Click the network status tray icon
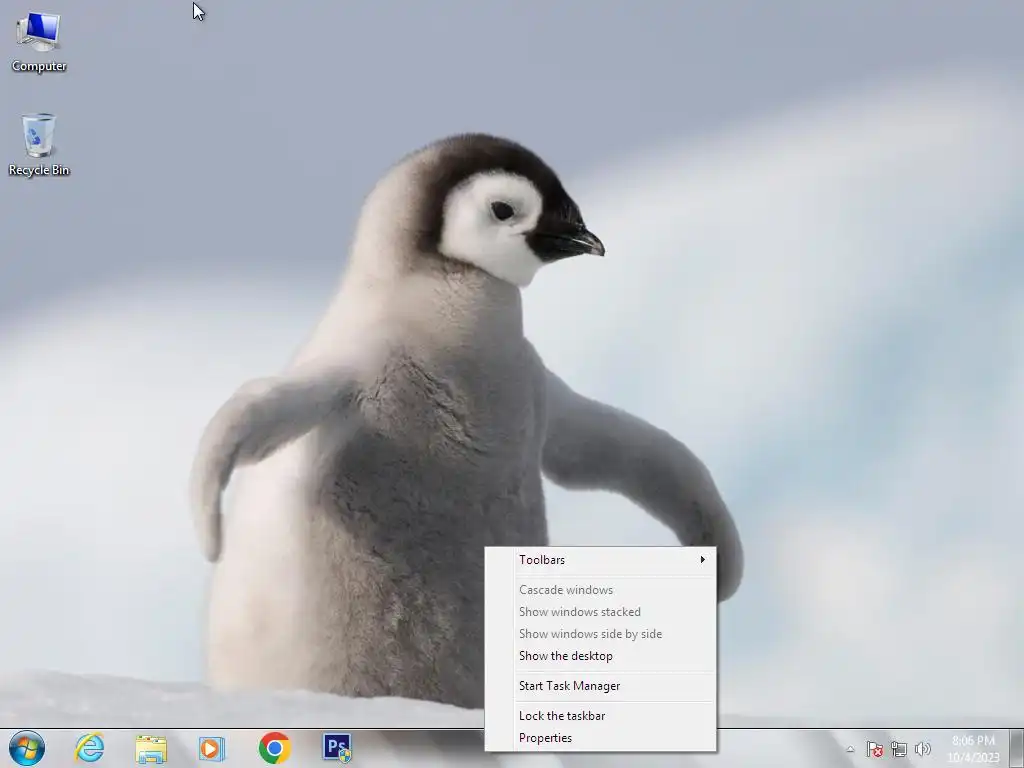This screenshot has height=768, width=1024. (899, 749)
